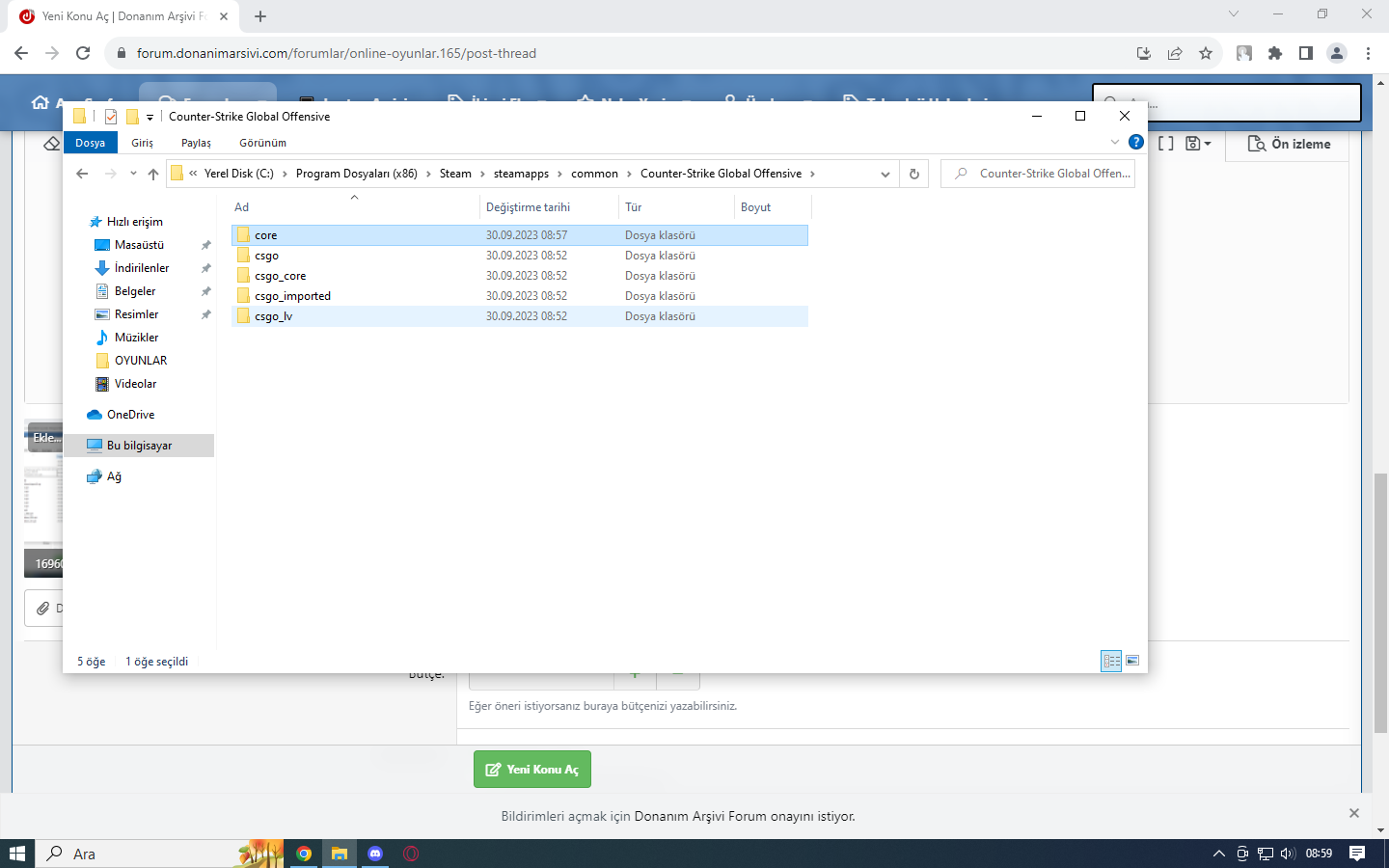This screenshot has height=868, width=1389.
Task: Bookmark this page with star icon
Action: click(x=1206, y=53)
